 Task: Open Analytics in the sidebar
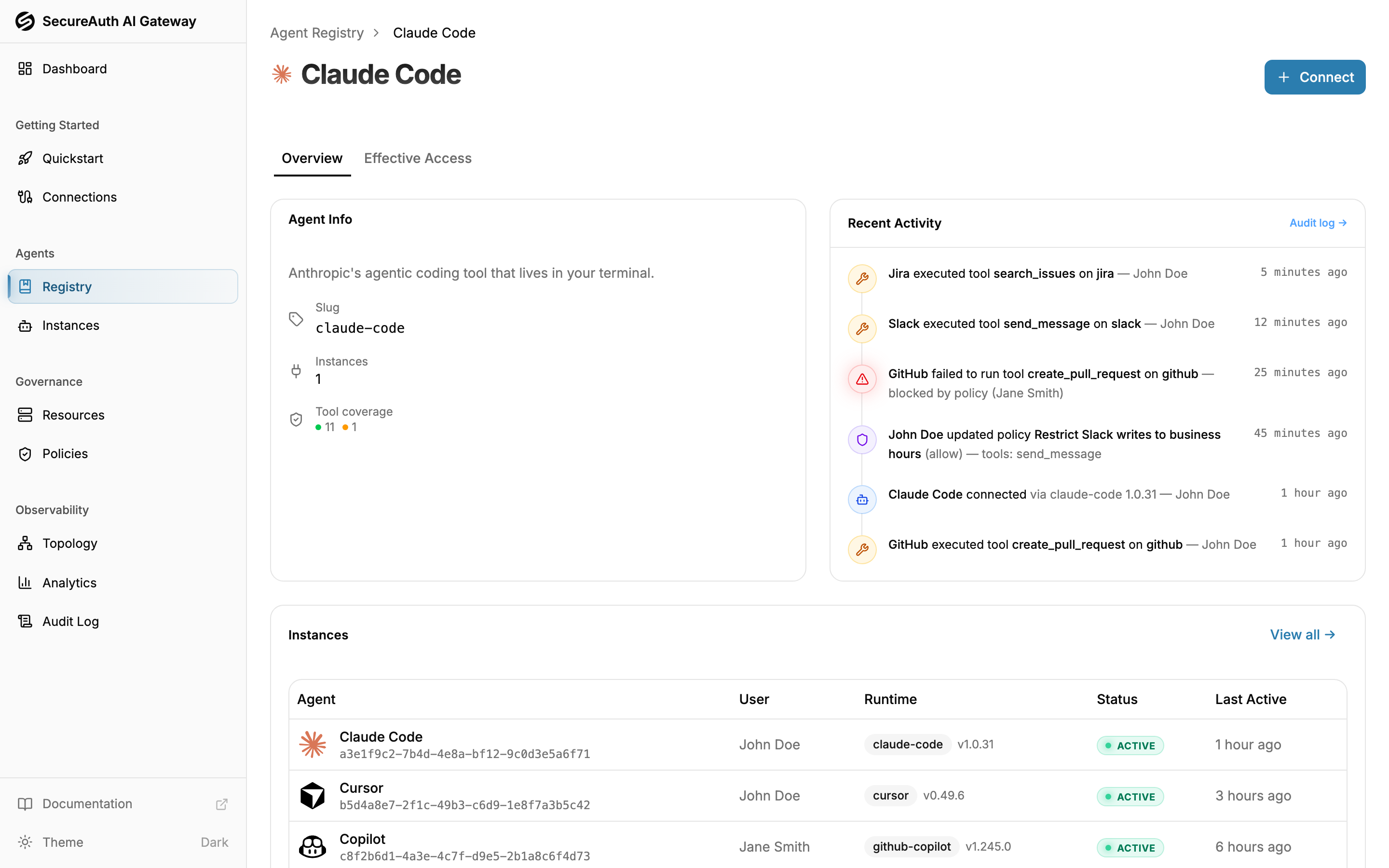(x=123, y=582)
